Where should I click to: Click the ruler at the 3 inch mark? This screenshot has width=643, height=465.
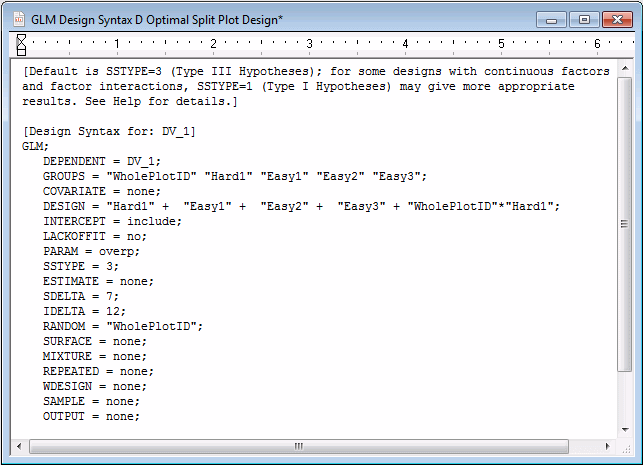pyautogui.click(x=310, y=44)
